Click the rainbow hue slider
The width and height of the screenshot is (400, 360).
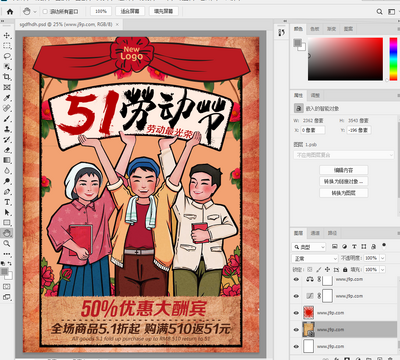(x=393, y=59)
